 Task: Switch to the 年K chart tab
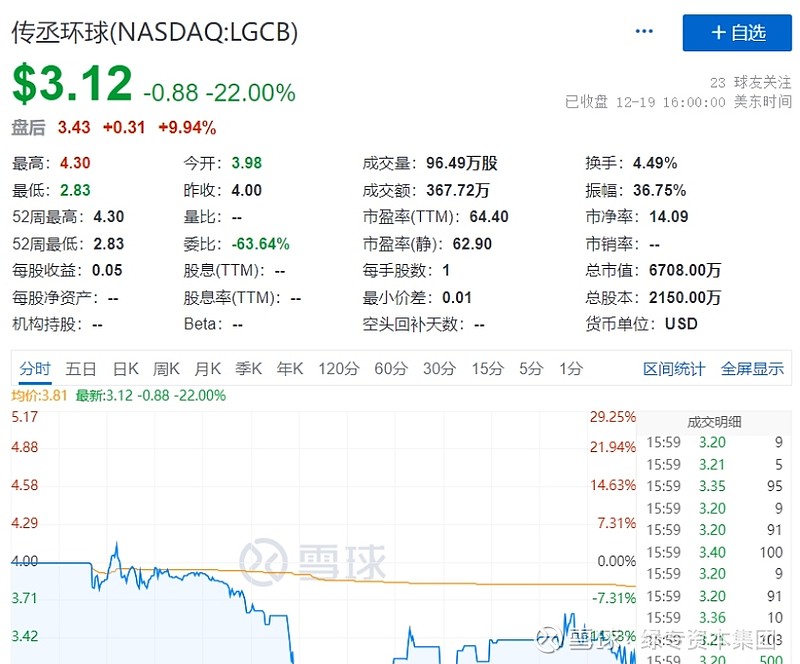tap(290, 368)
